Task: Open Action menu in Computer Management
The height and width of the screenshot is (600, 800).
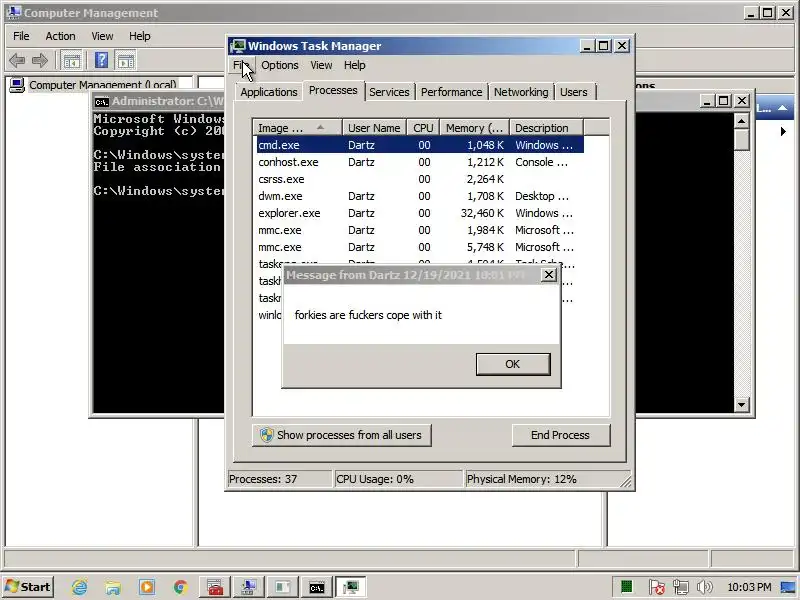Action: click(60, 36)
